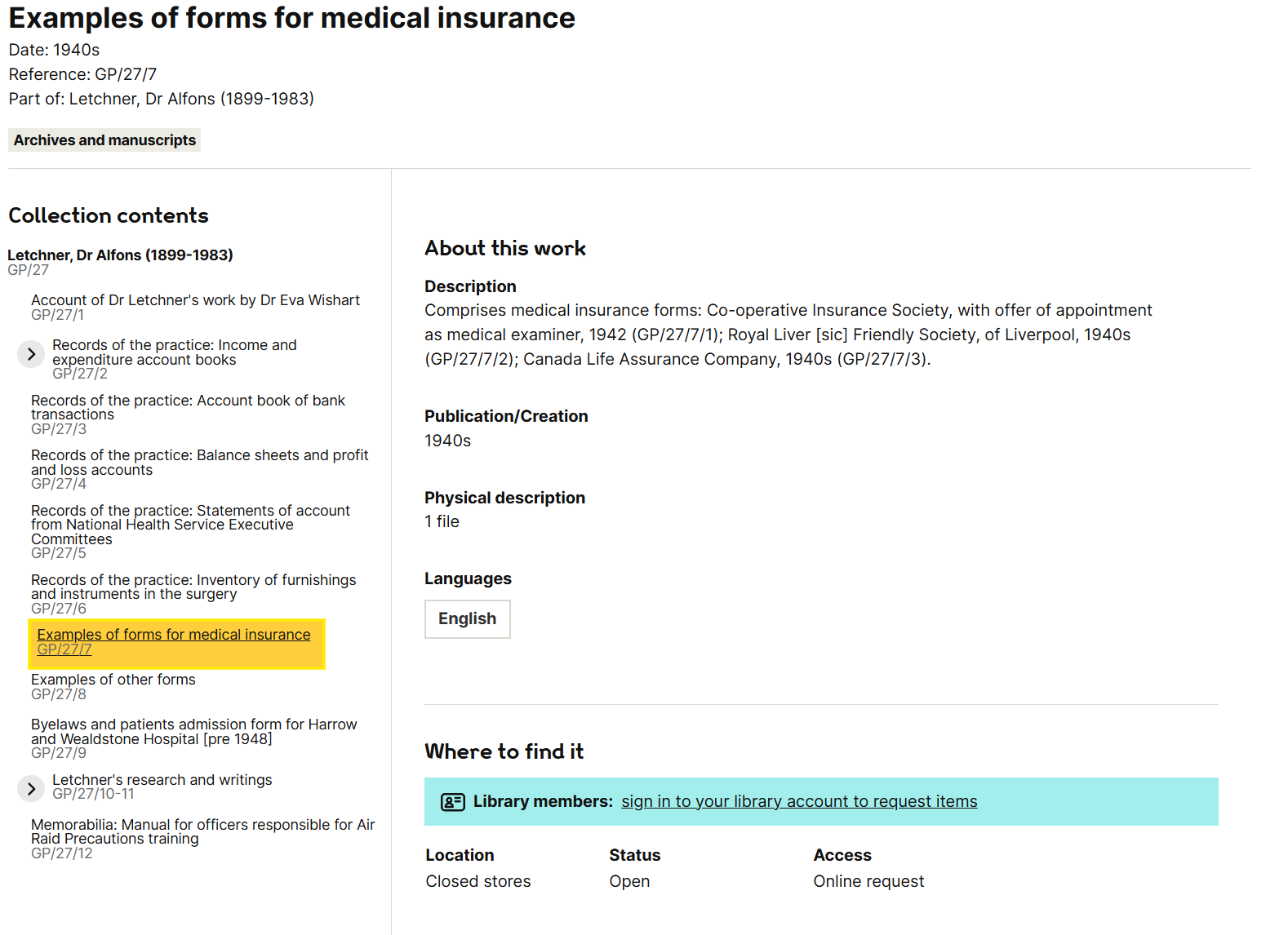This screenshot has height=935, width=1288.
Task: Open Income and expenditure account books item
Action: 174,352
